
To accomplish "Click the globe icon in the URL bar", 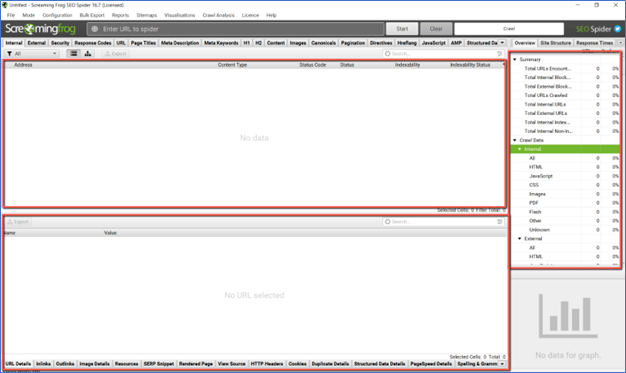I will (x=95, y=29).
